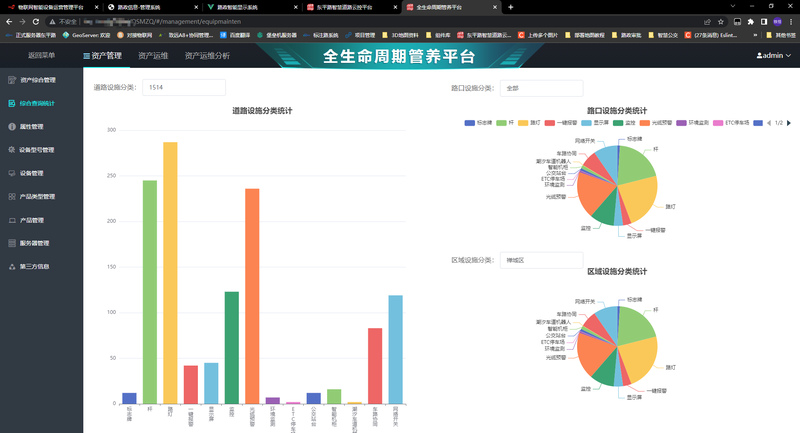800x433 pixels.
Task: Toggle 一键报警 series in pie legend
Action: 561,123
